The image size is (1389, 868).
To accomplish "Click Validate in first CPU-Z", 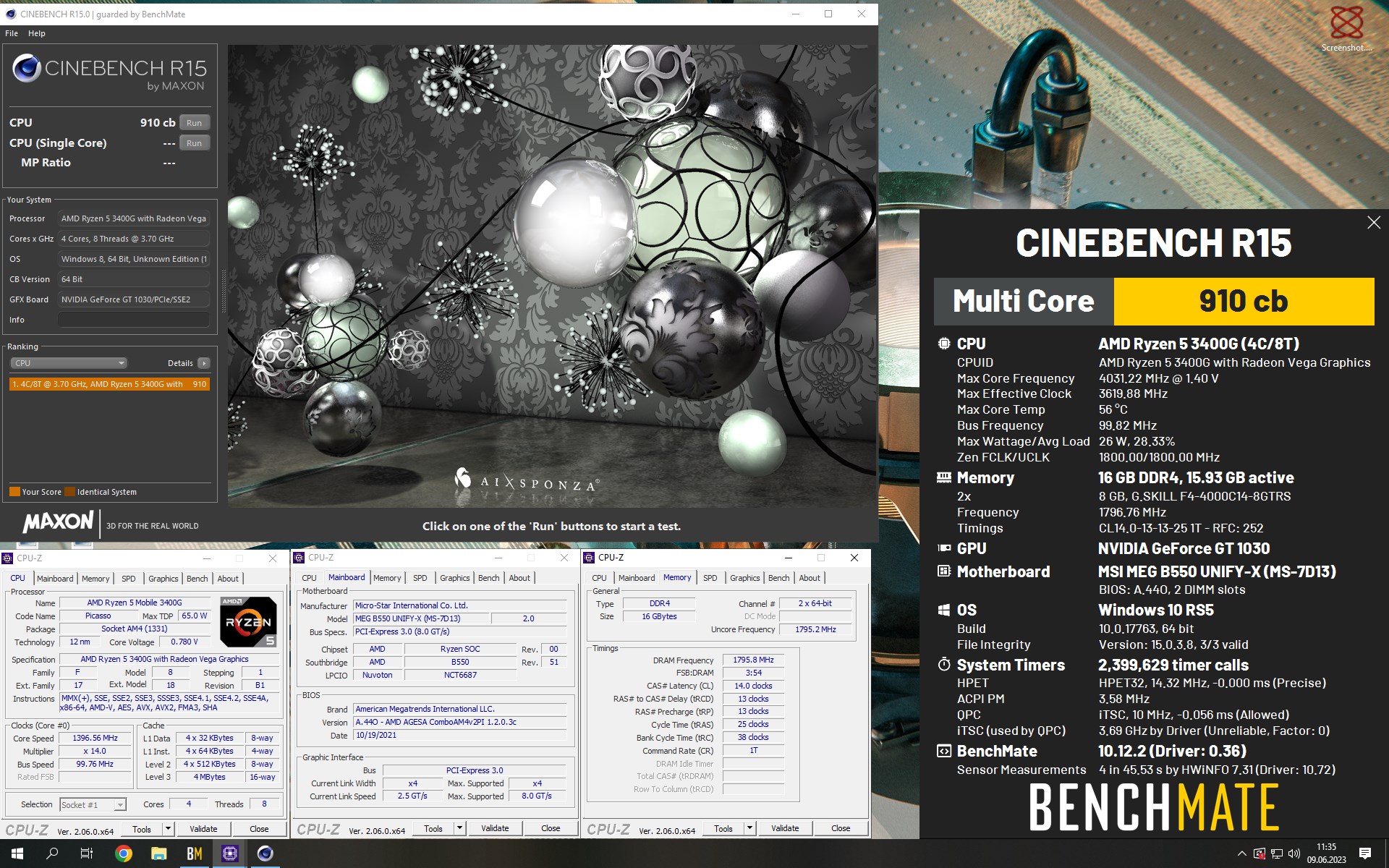I will click(x=203, y=829).
